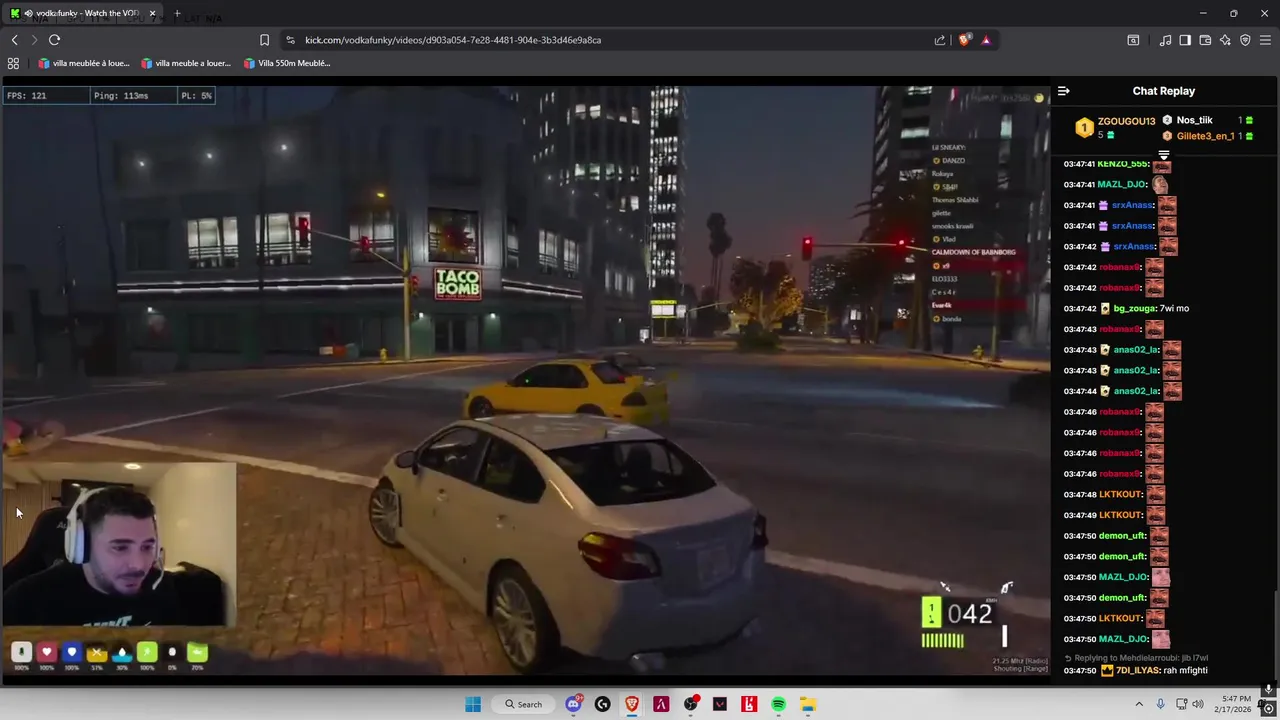The image size is (1280, 720).
Task: Open File Explorer from the taskbar
Action: point(807,704)
